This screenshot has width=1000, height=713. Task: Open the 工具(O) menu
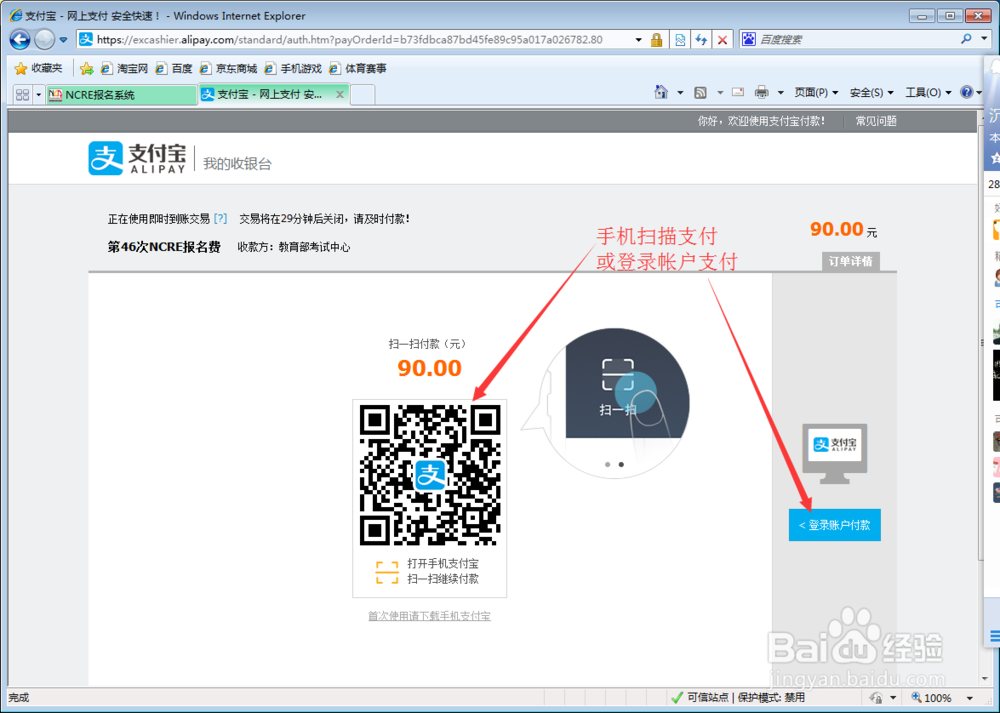click(928, 92)
